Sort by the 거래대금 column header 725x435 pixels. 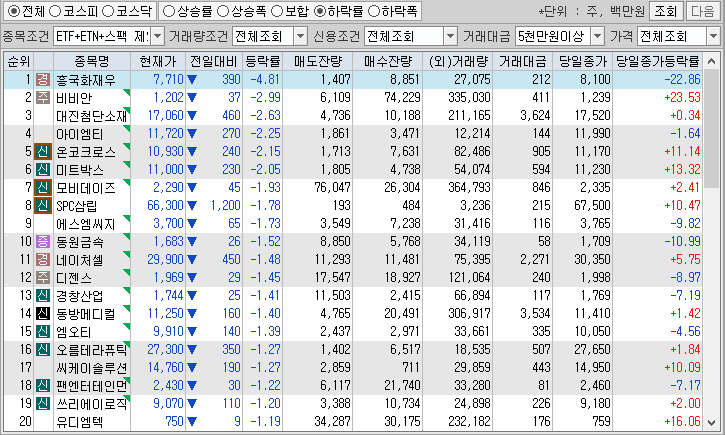[x=522, y=61]
